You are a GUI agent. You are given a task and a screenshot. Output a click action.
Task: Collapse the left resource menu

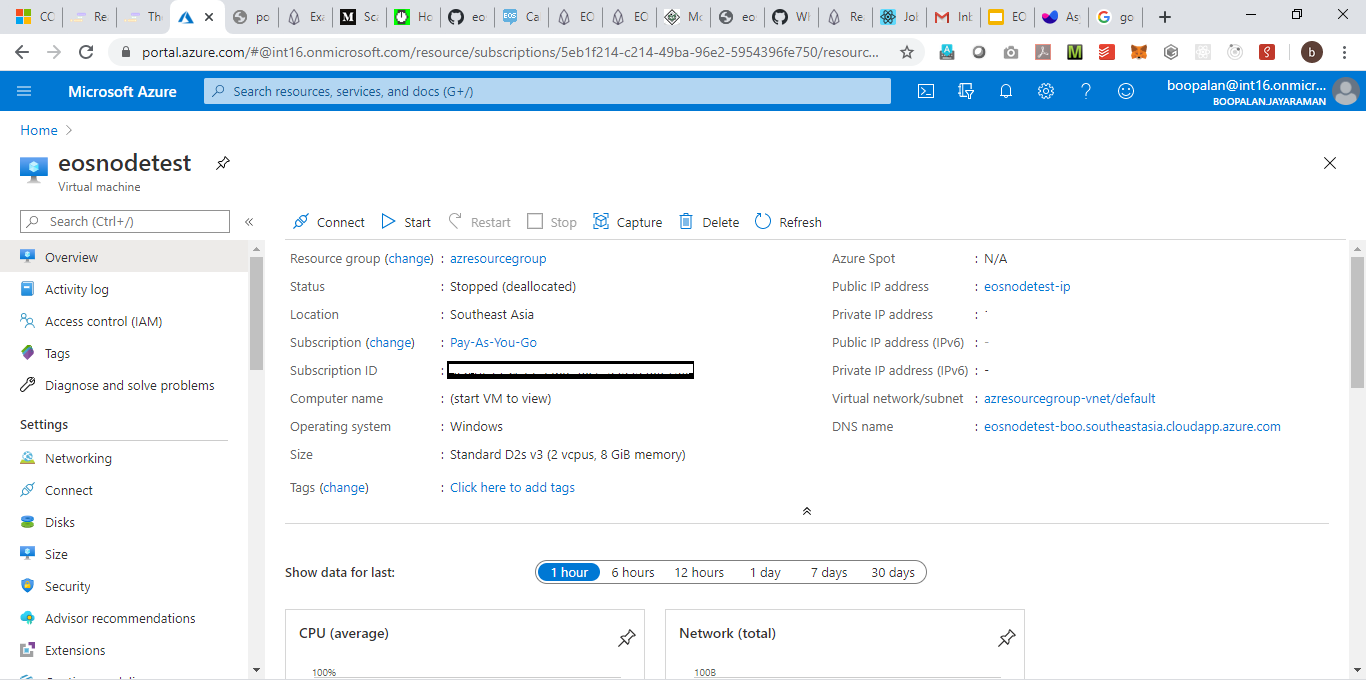tap(249, 222)
